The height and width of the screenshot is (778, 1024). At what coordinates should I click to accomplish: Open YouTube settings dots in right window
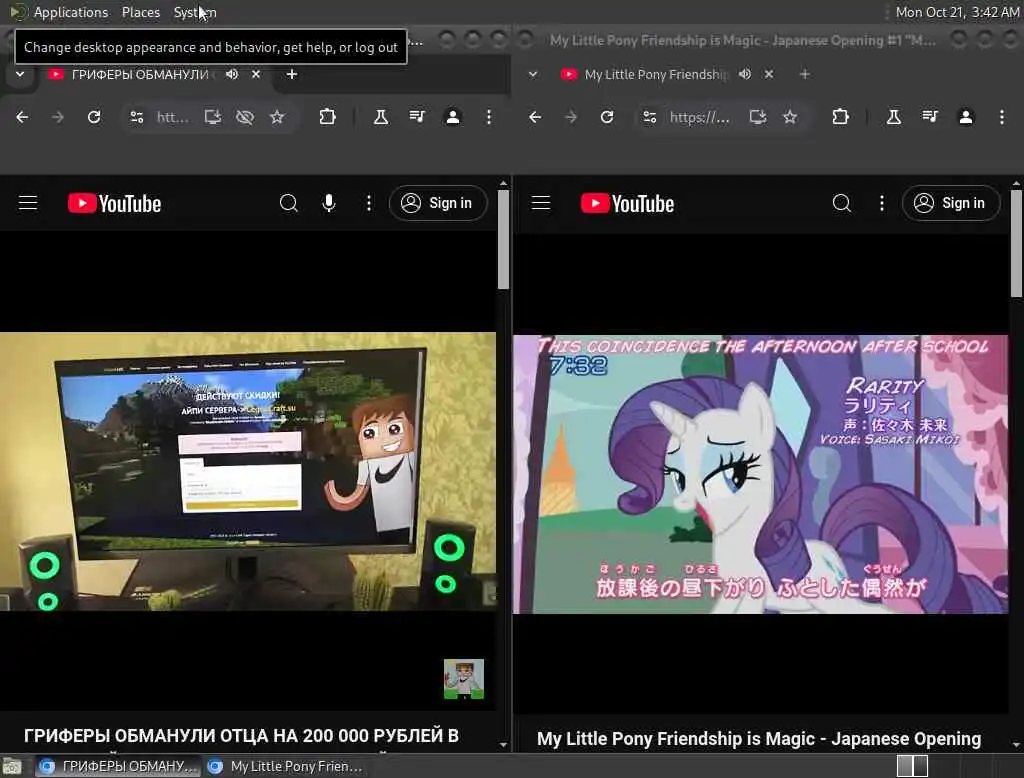point(882,203)
